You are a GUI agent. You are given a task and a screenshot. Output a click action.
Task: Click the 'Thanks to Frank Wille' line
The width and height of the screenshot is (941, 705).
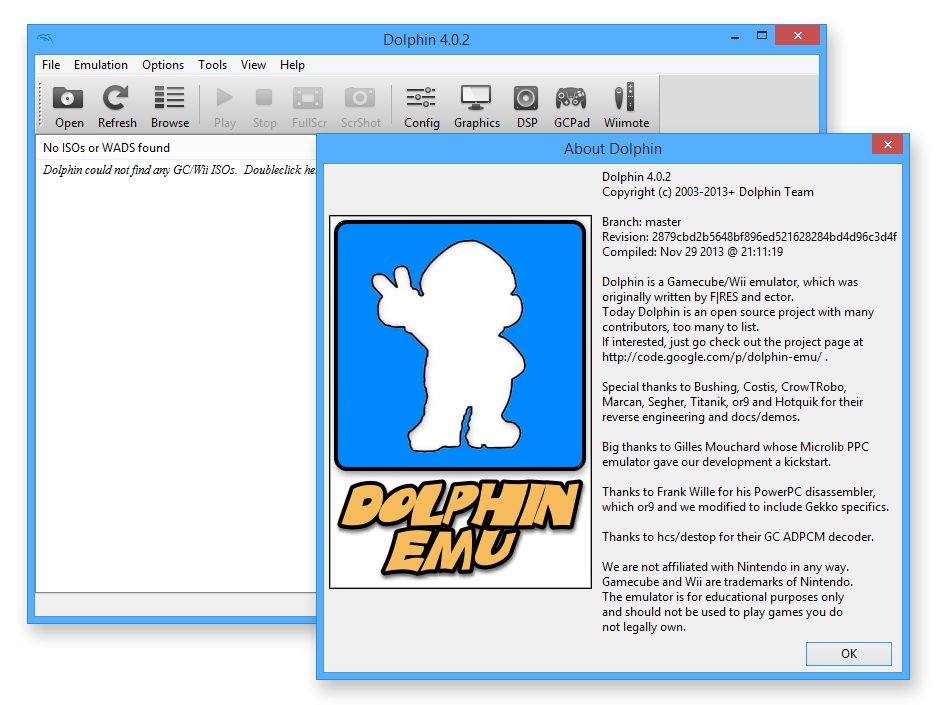coord(739,492)
